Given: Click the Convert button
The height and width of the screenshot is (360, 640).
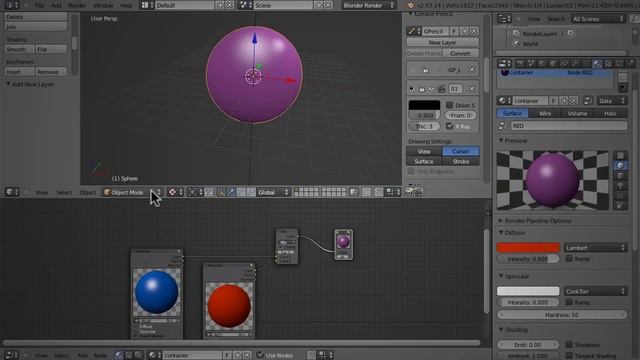Looking at the screenshot, I should 460,53.
